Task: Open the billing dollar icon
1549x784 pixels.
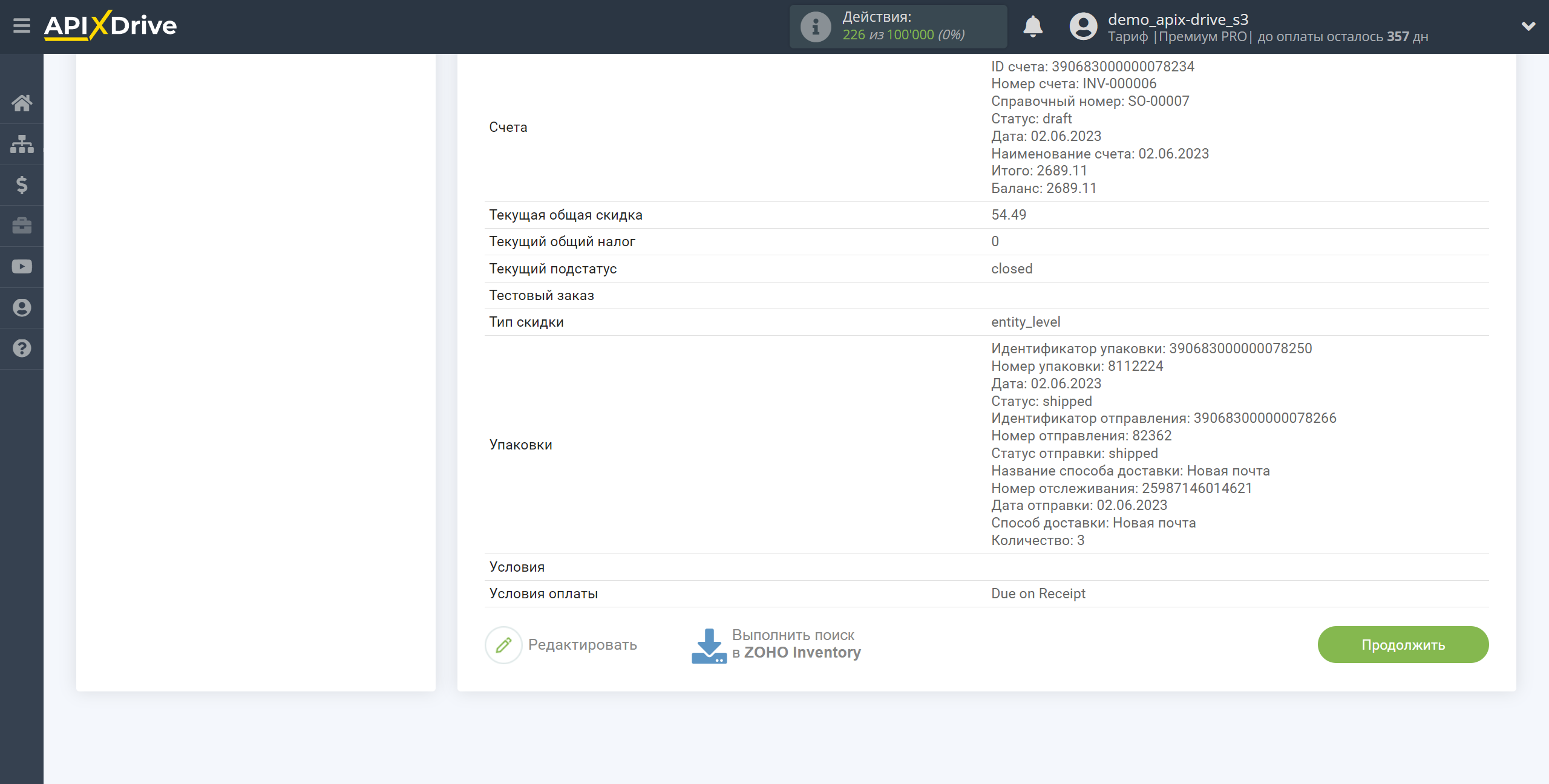Action: tap(22, 185)
